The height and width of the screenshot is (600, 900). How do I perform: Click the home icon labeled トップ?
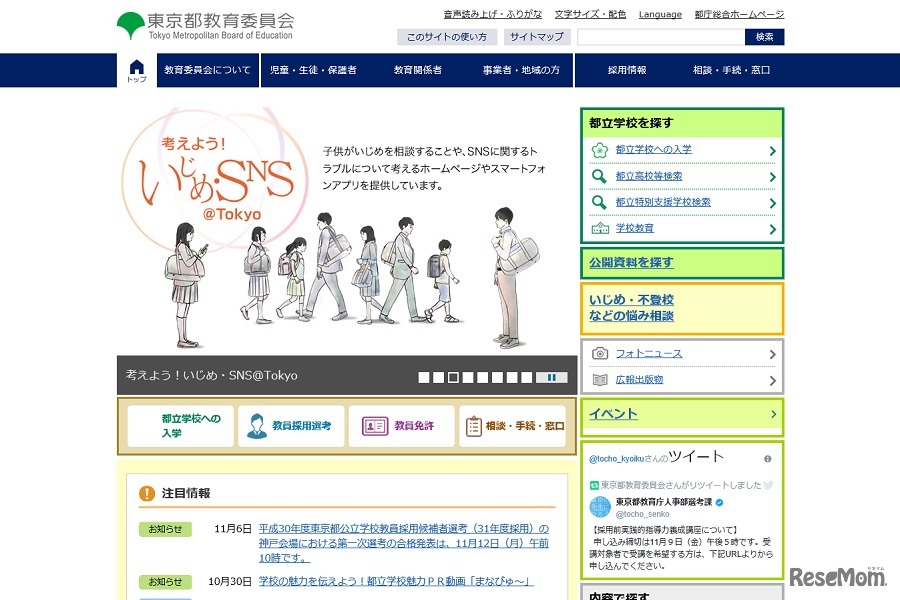[136, 70]
